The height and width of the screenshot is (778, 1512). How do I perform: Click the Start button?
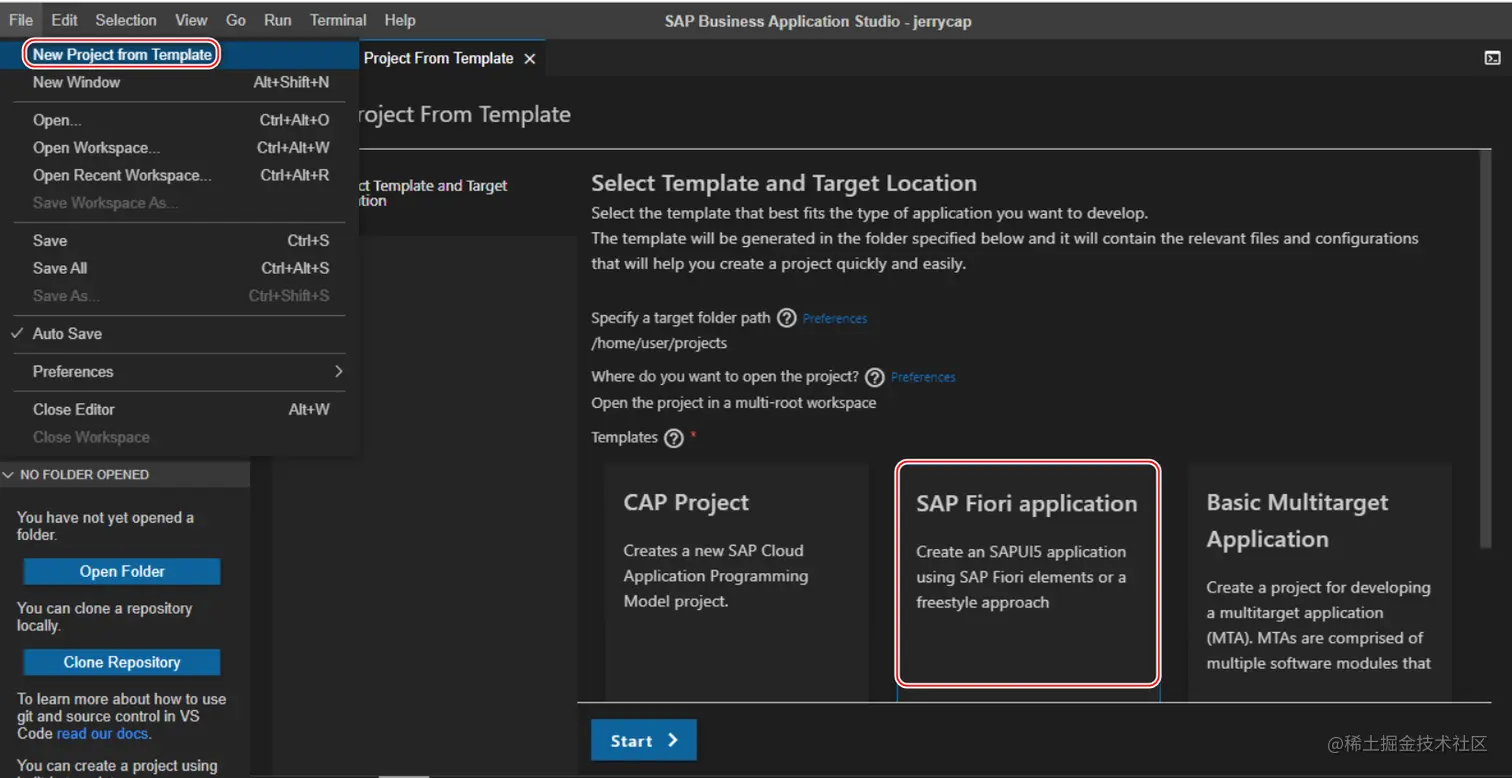pyautogui.click(x=644, y=741)
